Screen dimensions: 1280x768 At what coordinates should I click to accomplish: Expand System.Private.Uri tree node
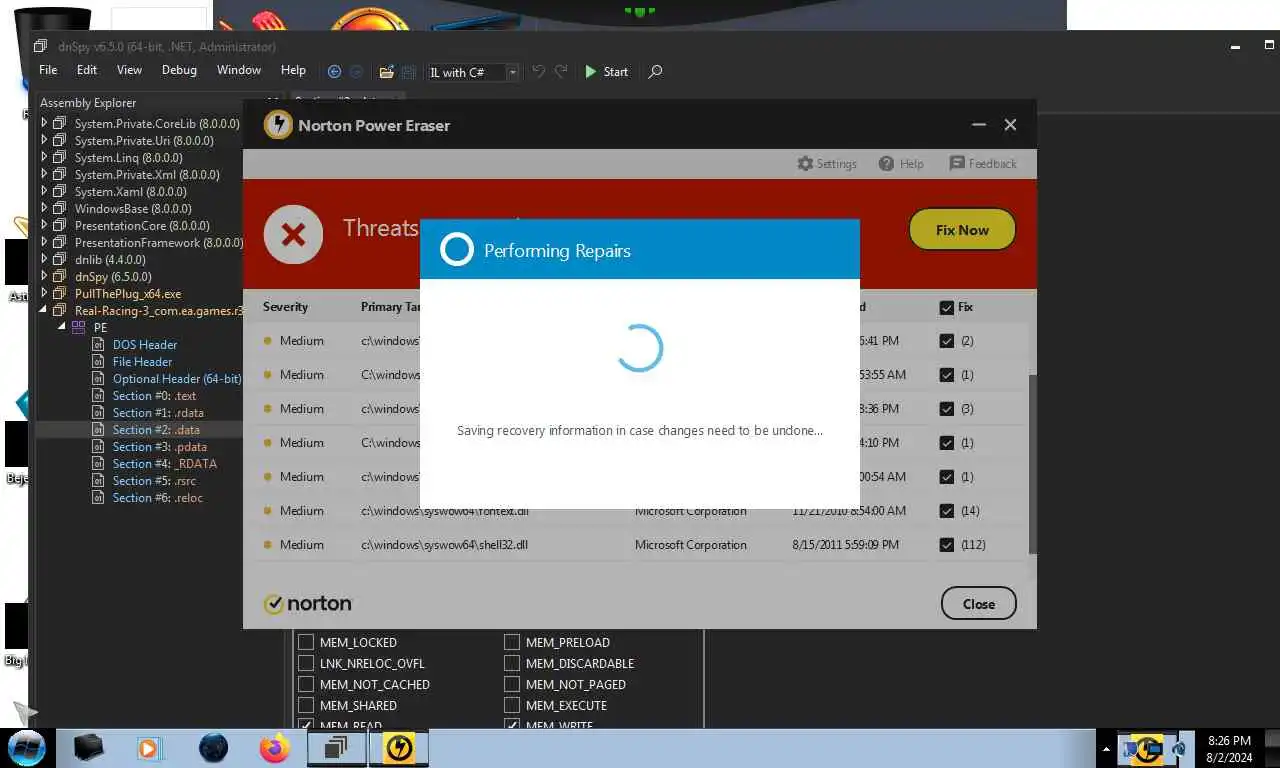tap(44, 140)
